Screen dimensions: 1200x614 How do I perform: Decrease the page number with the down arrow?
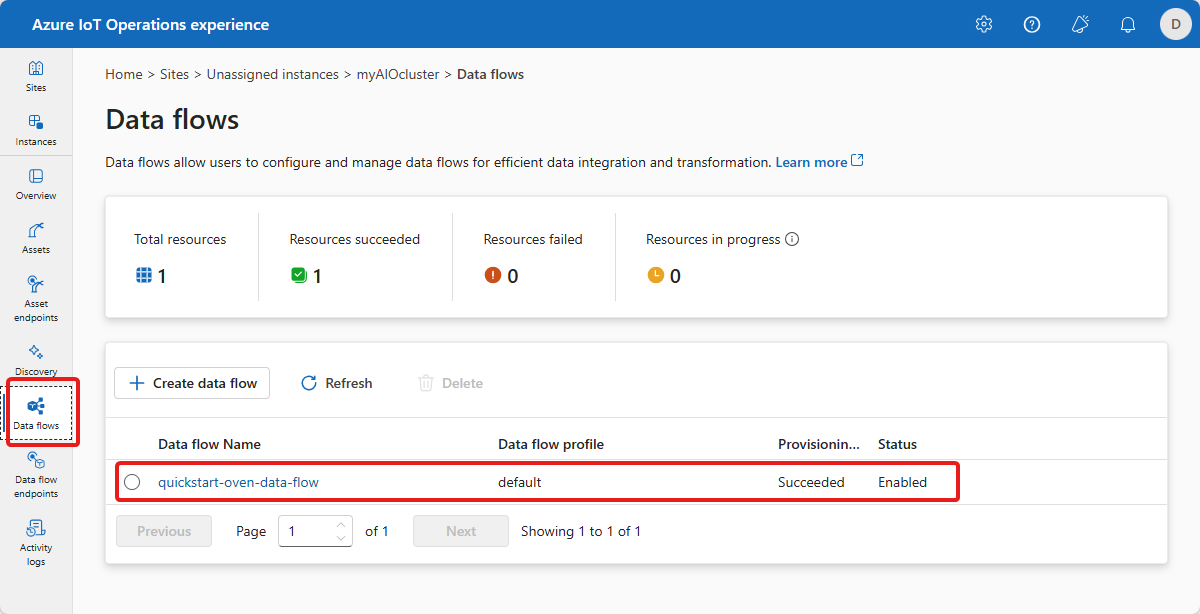tap(342, 538)
